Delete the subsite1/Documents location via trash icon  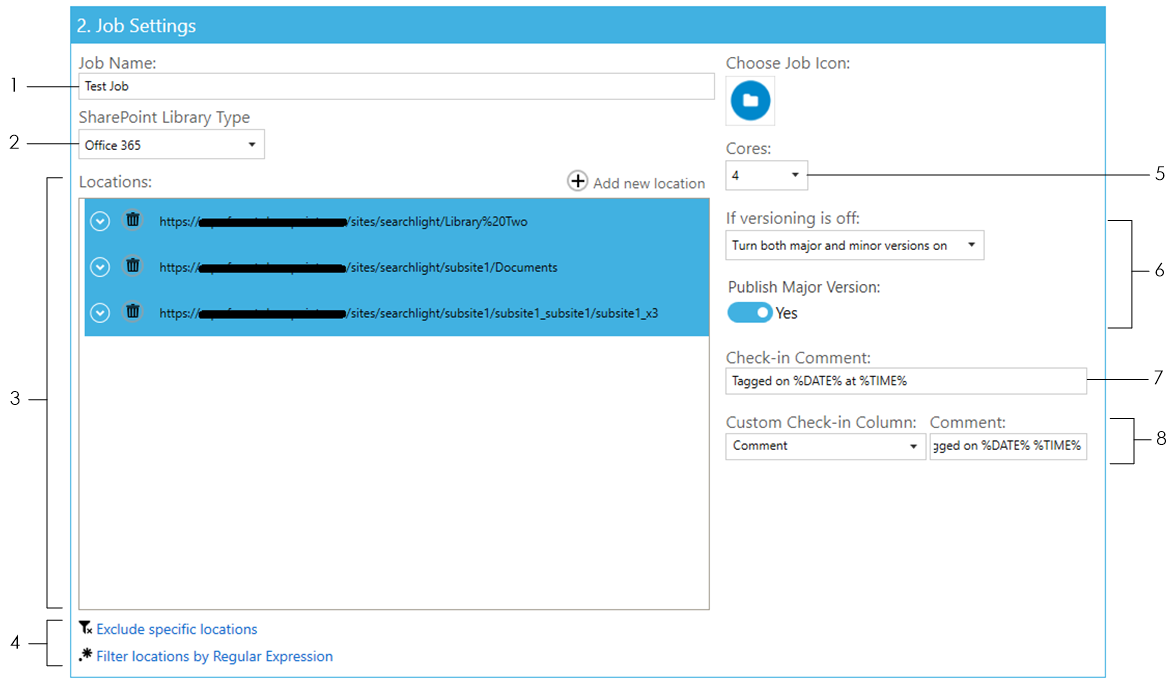132,266
